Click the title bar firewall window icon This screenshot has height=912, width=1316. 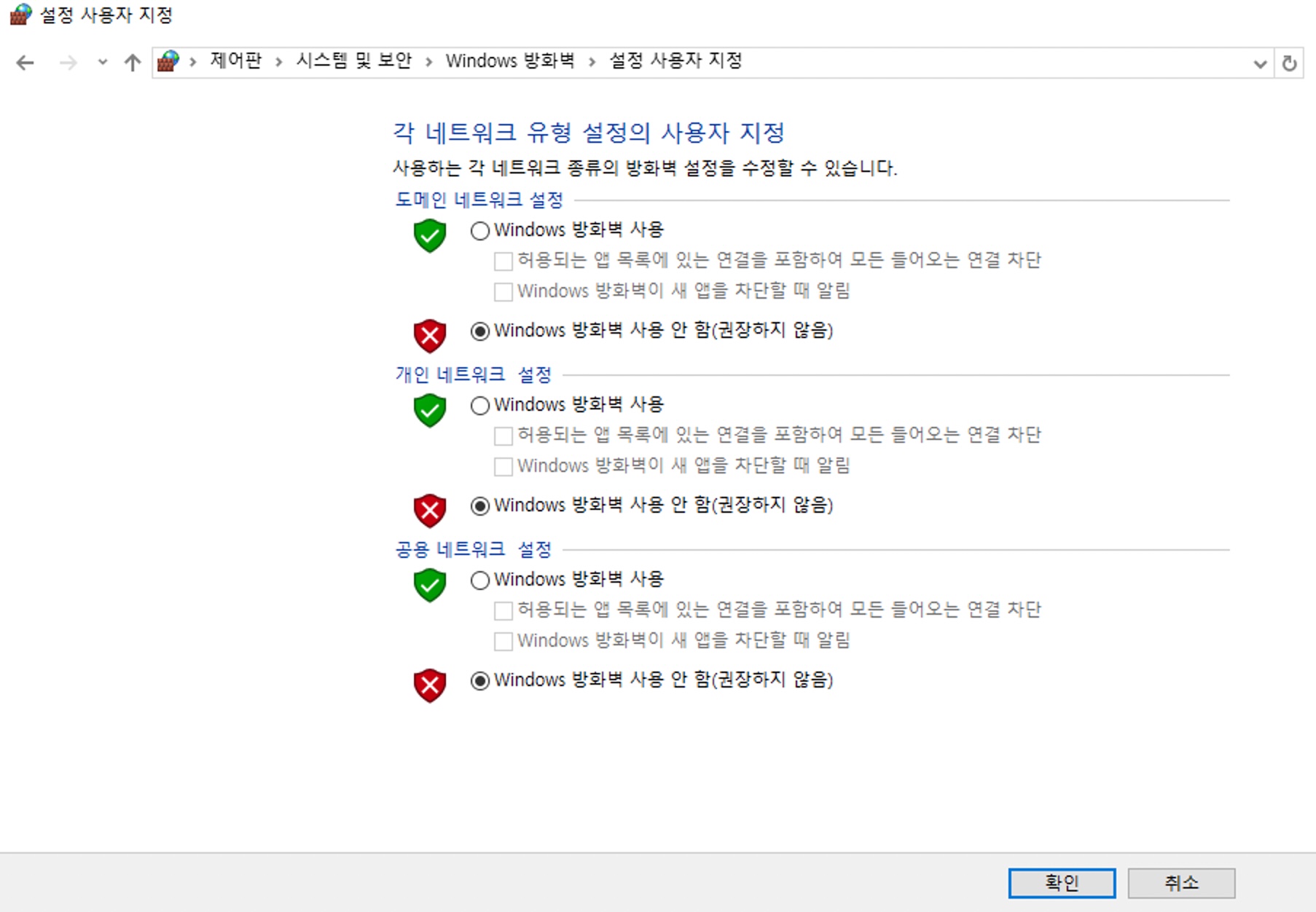[20, 15]
